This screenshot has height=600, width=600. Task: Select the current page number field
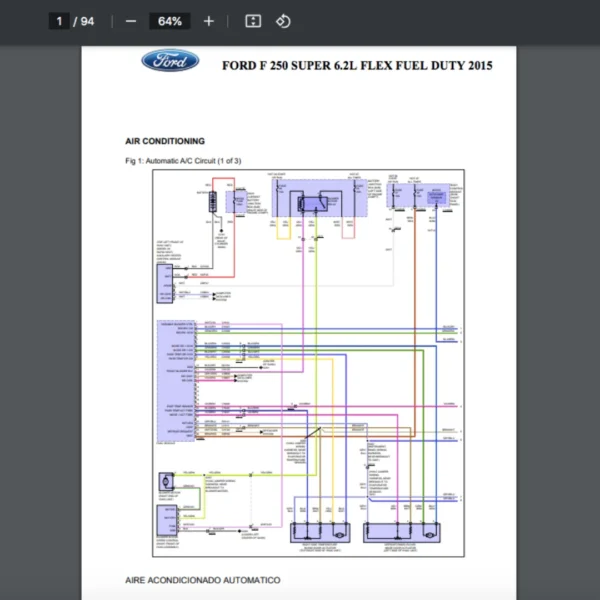click(60, 21)
